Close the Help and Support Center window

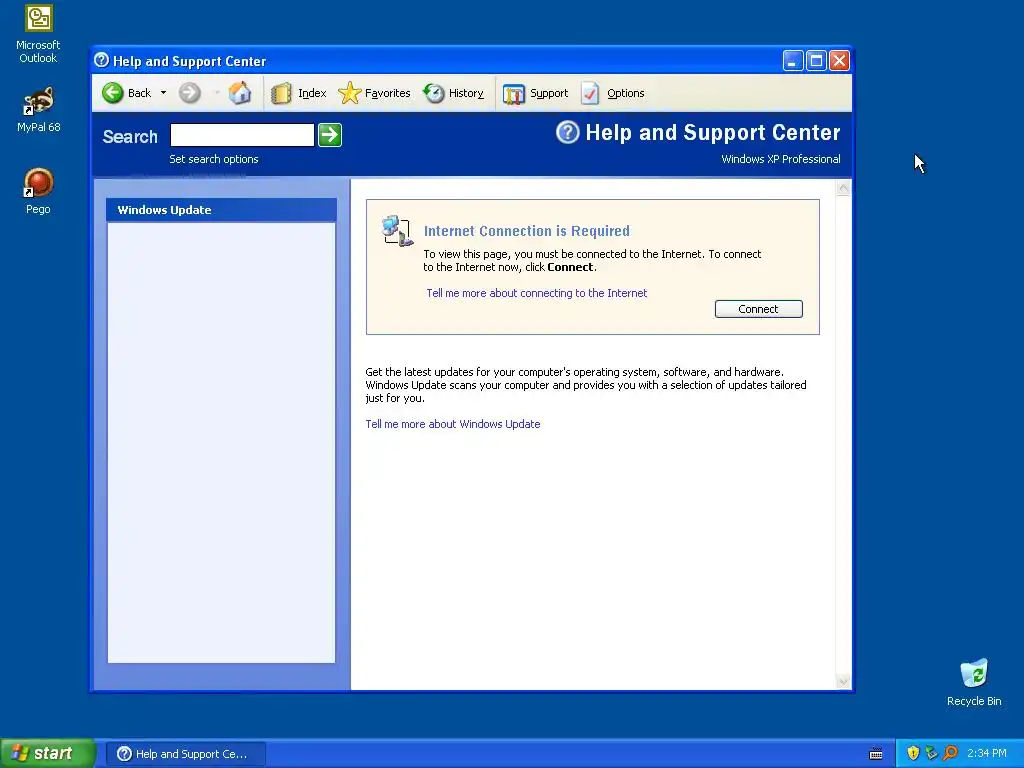click(839, 61)
